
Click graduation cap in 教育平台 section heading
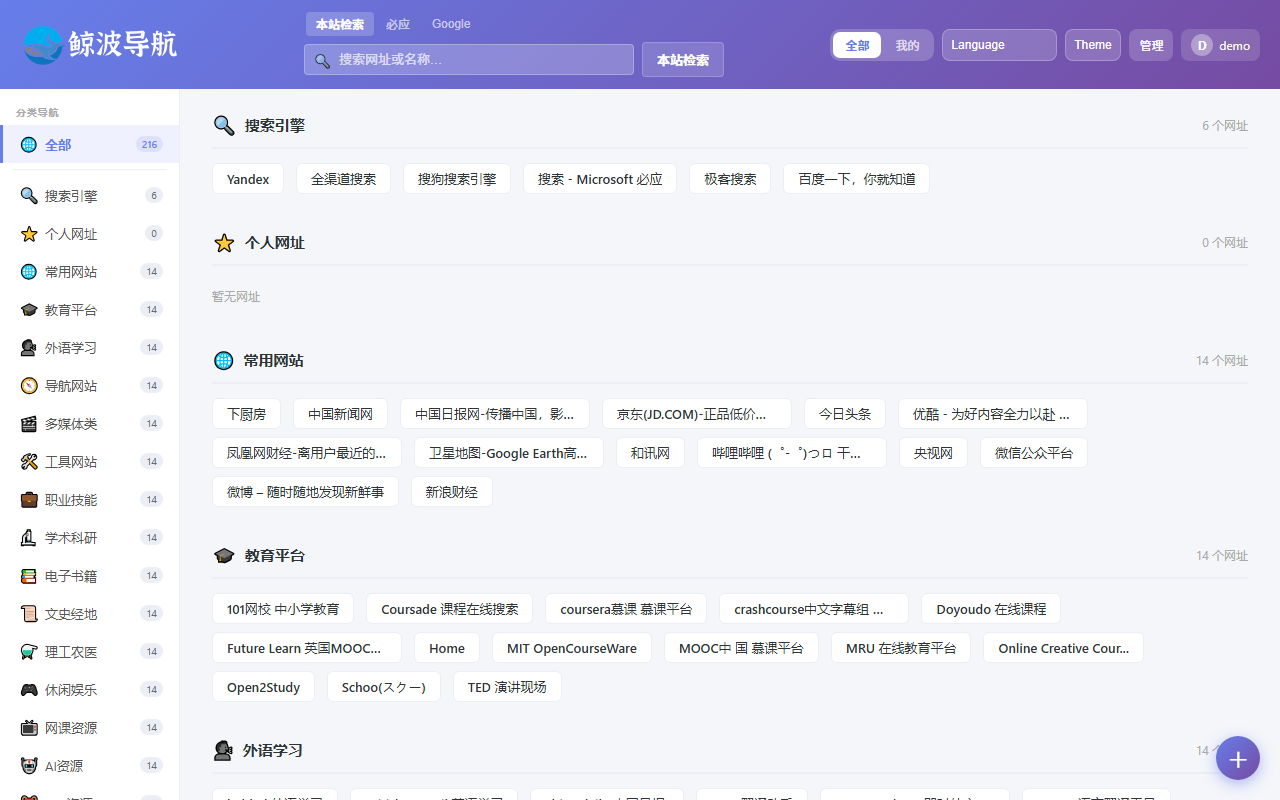pyautogui.click(x=224, y=555)
